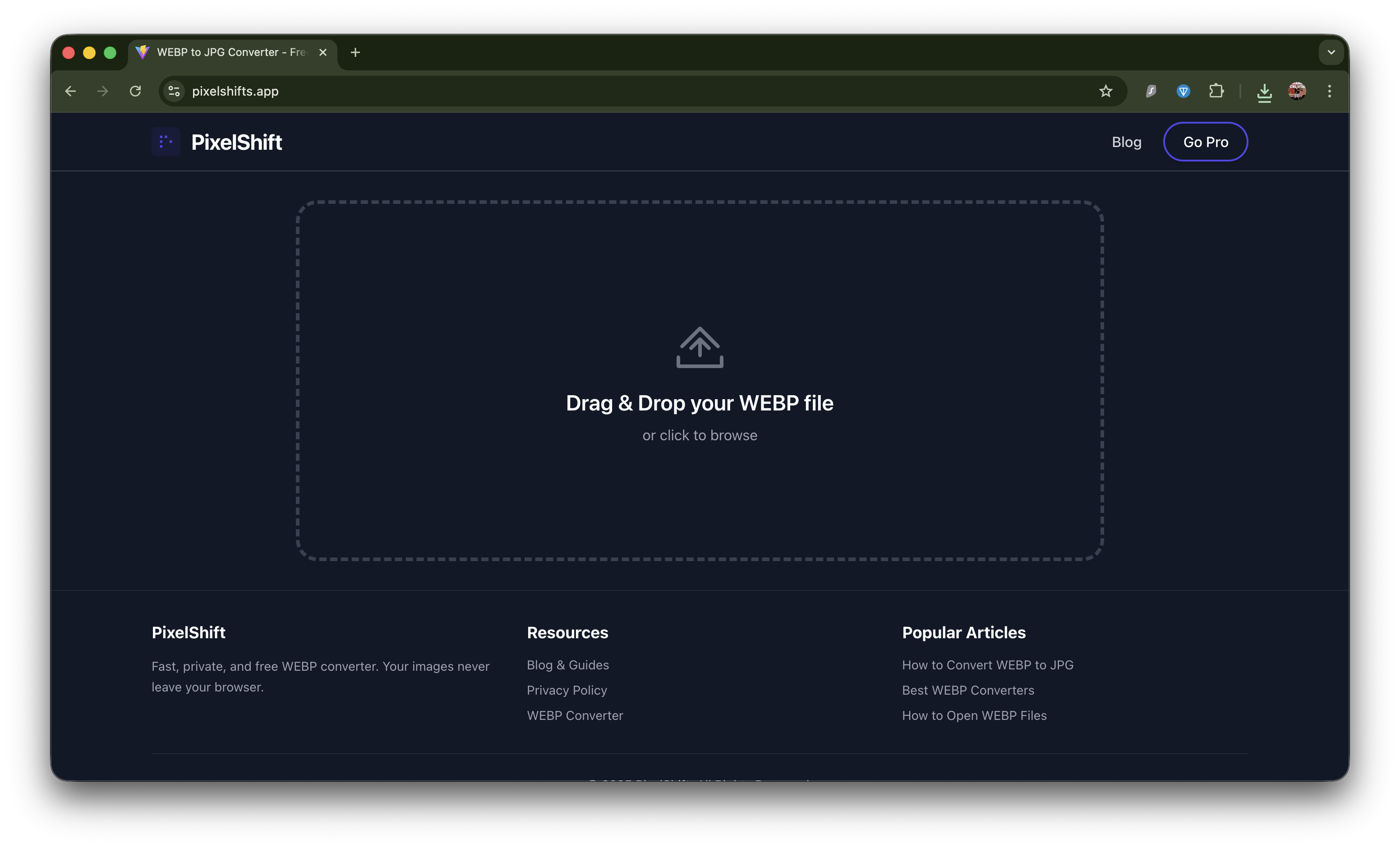Open Chrome's three-dot menu
Viewport: 1400px width, 848px height.
pyautogui.click(x=1329, y=91)
